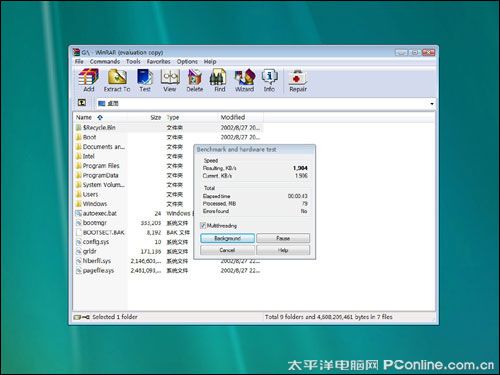The image size is (500, 375).
Task: Launch the Wizard tool
Action: [x=245, y=80]
